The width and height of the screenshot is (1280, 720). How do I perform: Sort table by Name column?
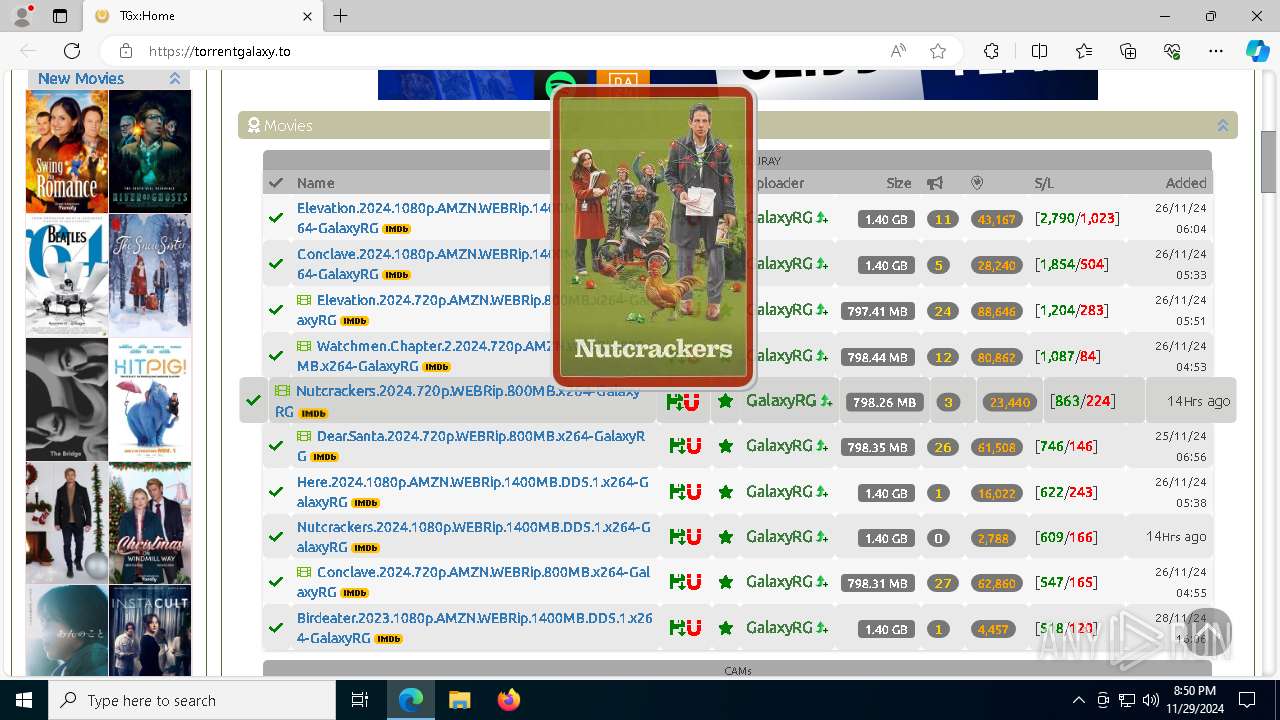pyautogui.click(x=315, y=183)
